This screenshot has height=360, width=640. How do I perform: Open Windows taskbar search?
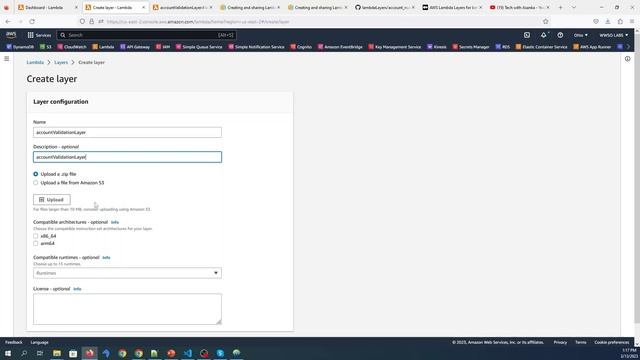click(24, 353)
